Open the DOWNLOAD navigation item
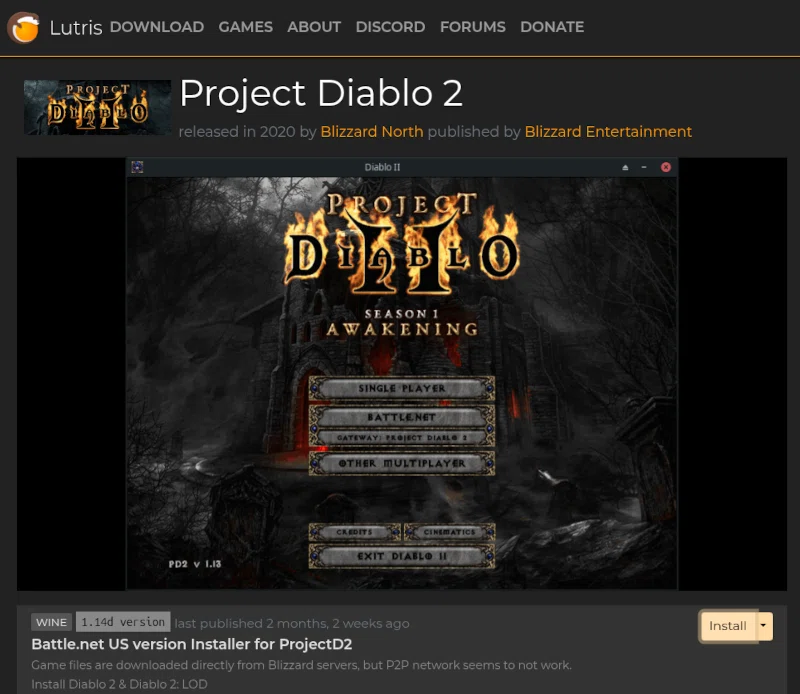Image resolution: width=800 pixels, height=694 pixels. pyautogui.click(x=157, y=27)
